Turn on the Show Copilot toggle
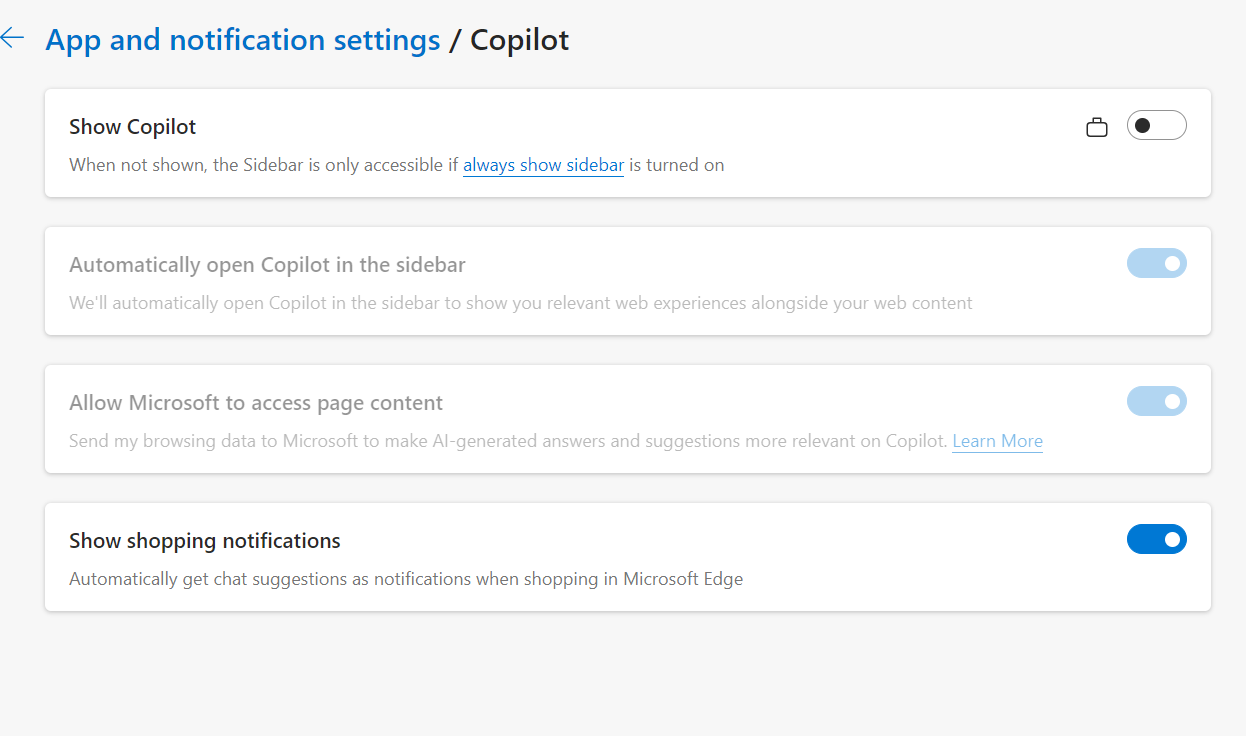This screenshot has height=736, width=1246. point(1156,126)
